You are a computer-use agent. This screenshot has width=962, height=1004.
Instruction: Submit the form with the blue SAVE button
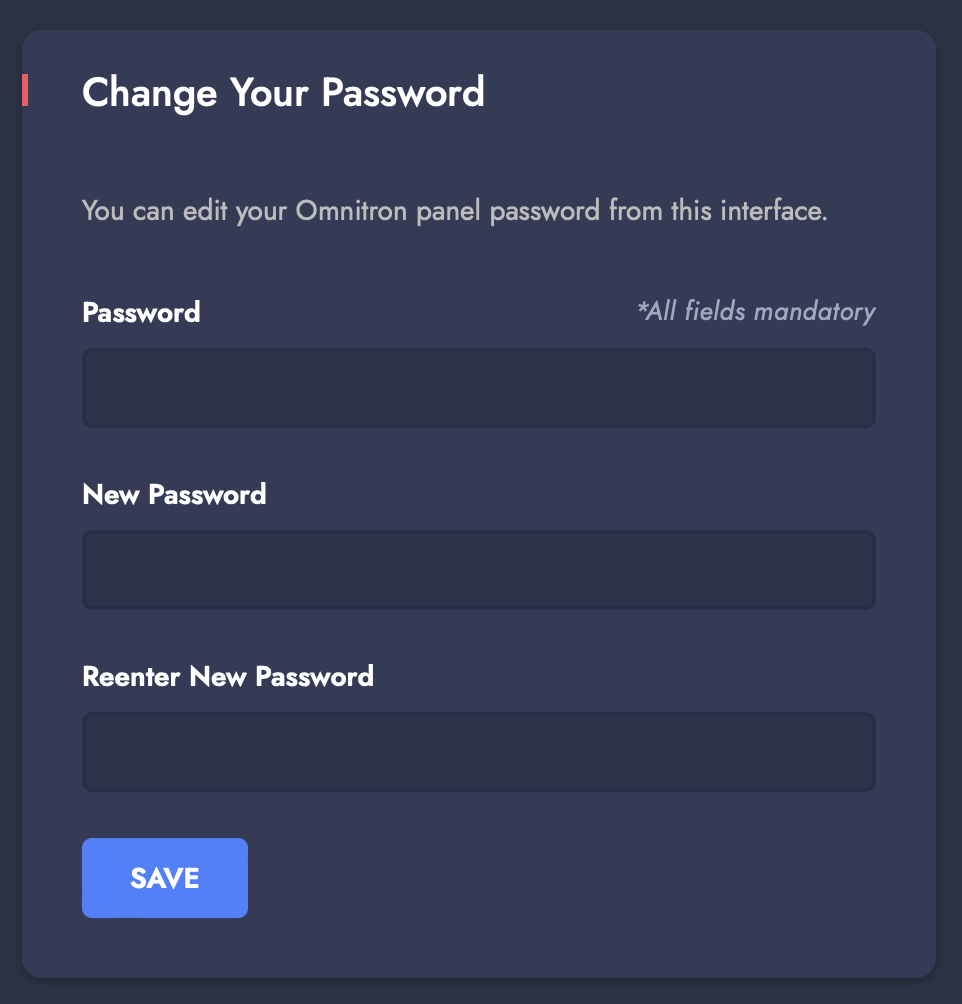pos(165,878)
